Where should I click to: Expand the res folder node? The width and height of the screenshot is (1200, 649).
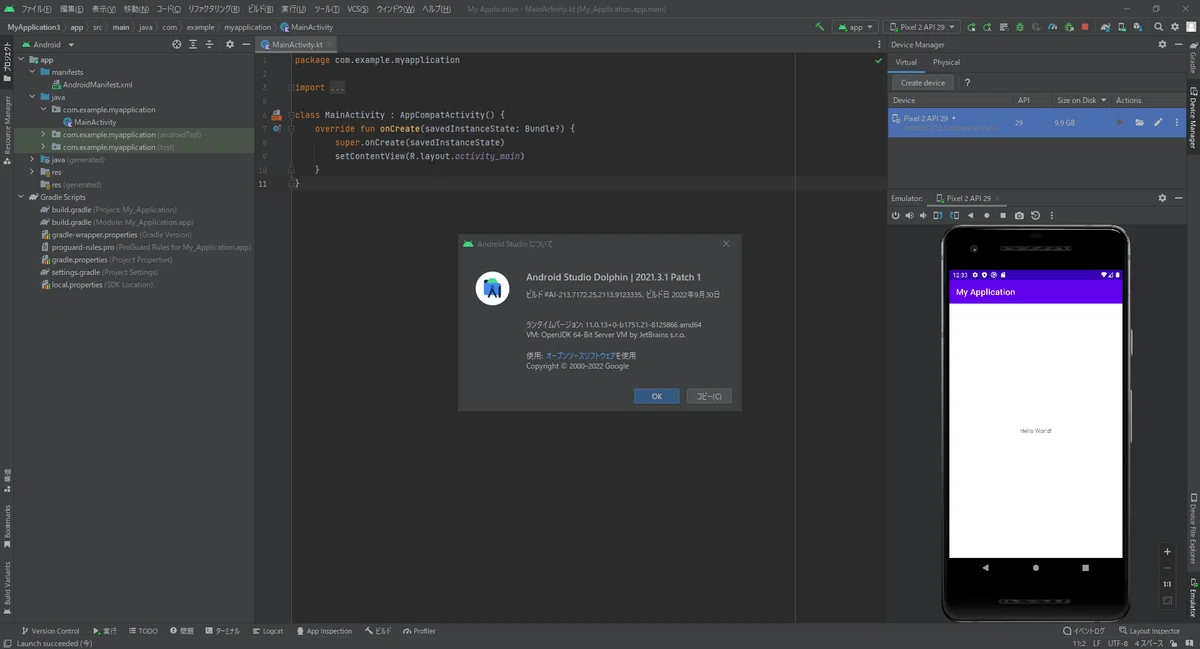tap(32, 172)
